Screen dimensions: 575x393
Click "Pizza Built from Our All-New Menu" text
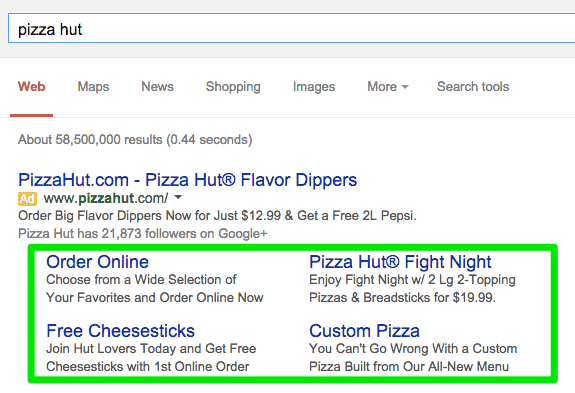[409, 367]
